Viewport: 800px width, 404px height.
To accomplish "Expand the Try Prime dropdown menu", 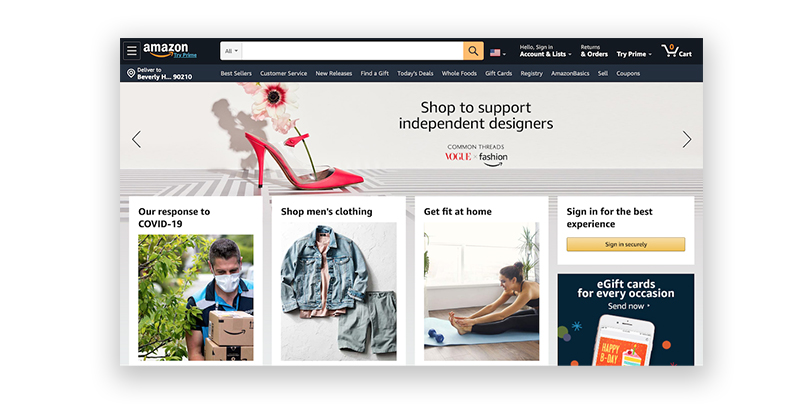I will (x=634, y=54).
